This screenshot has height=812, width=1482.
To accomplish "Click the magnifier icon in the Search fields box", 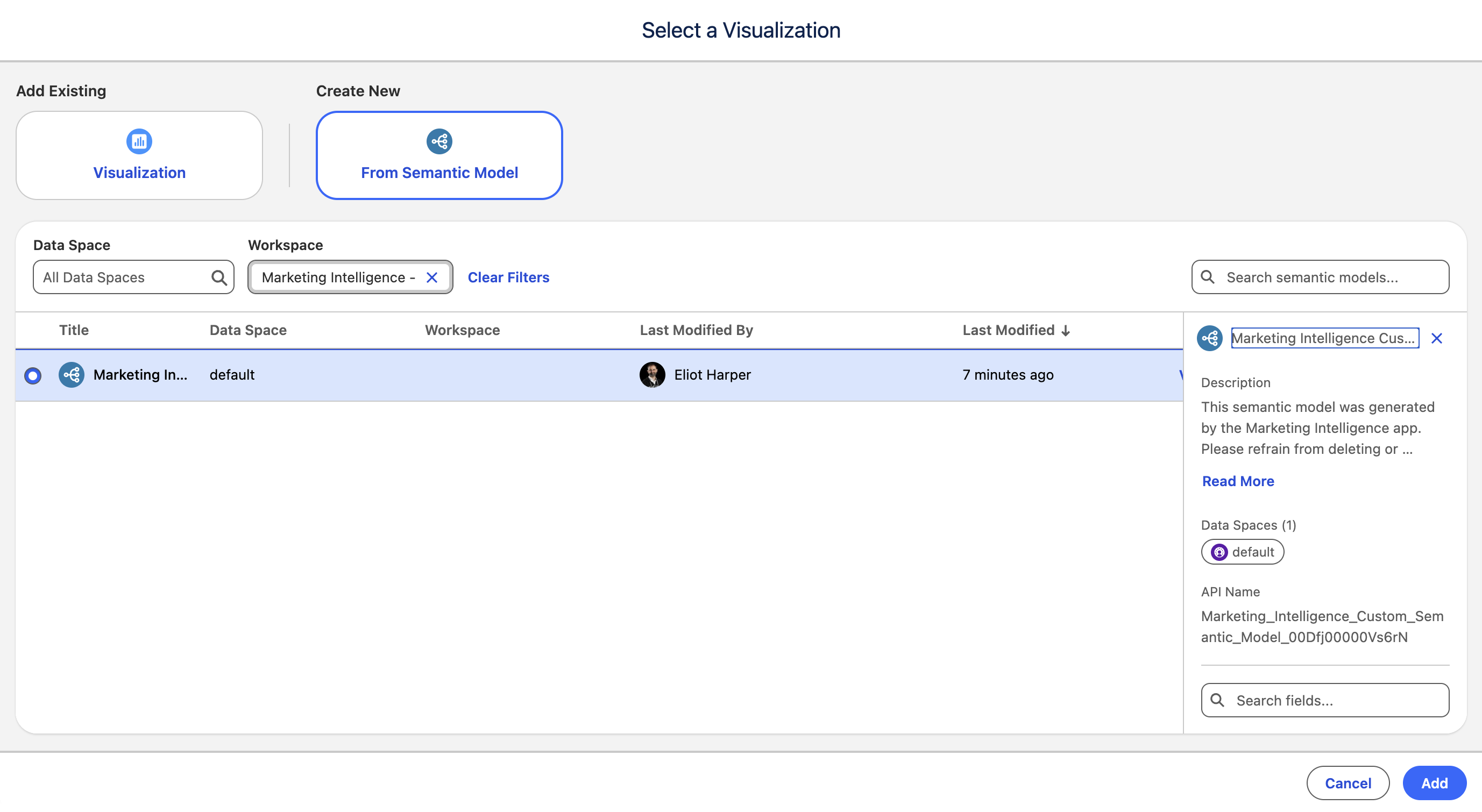I will (1217, 700).
